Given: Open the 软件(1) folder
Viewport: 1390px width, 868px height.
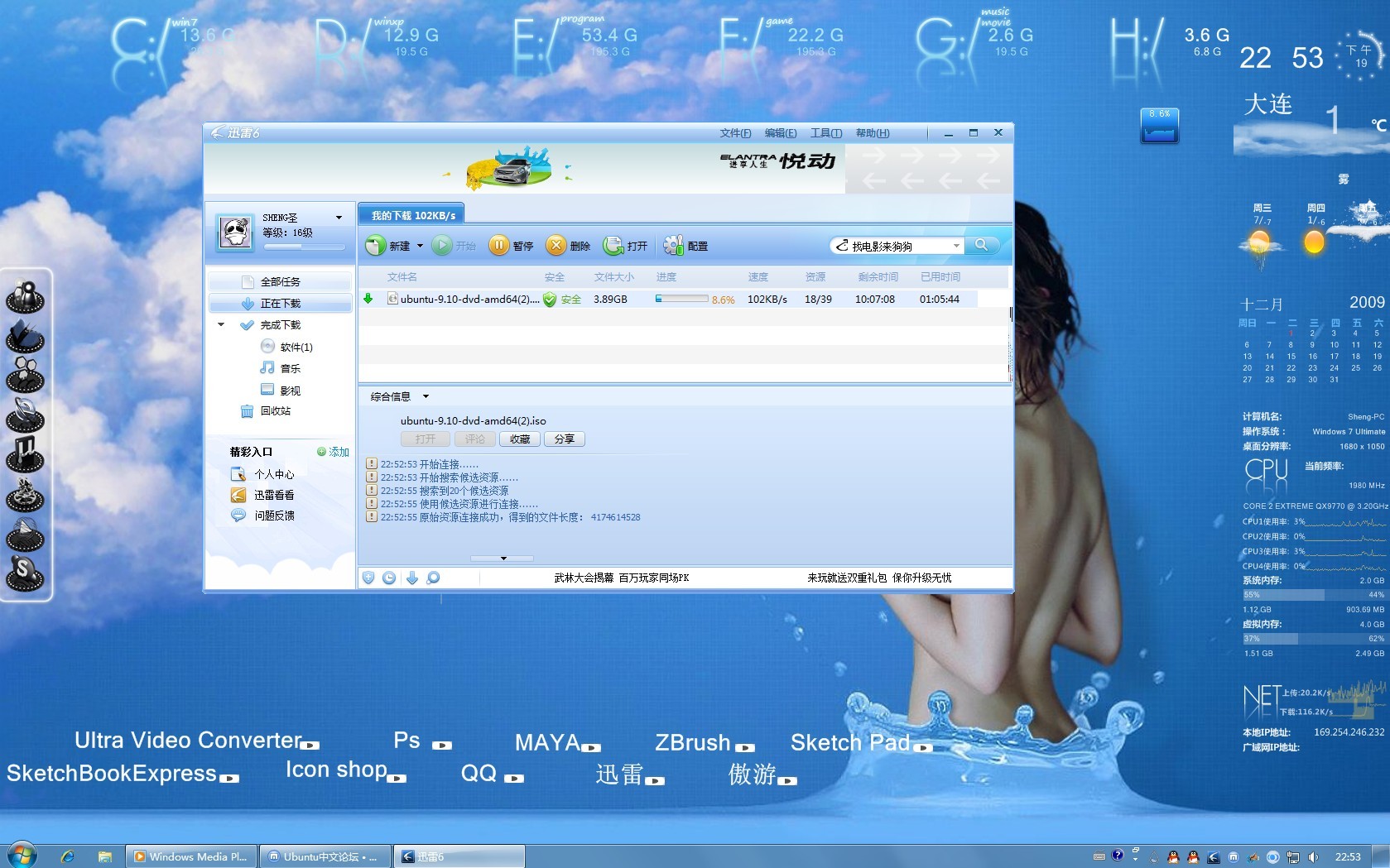Looking at the screenshot, I should (x=286, y=347).
